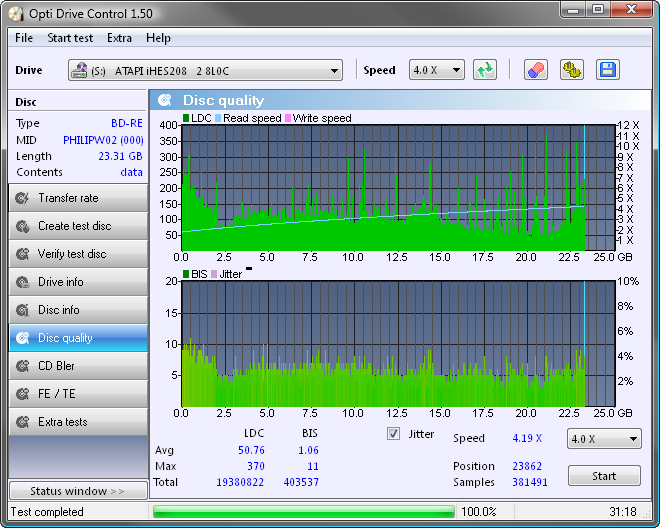Click the disc length 23.31 GB

click(x=120, y=156)
